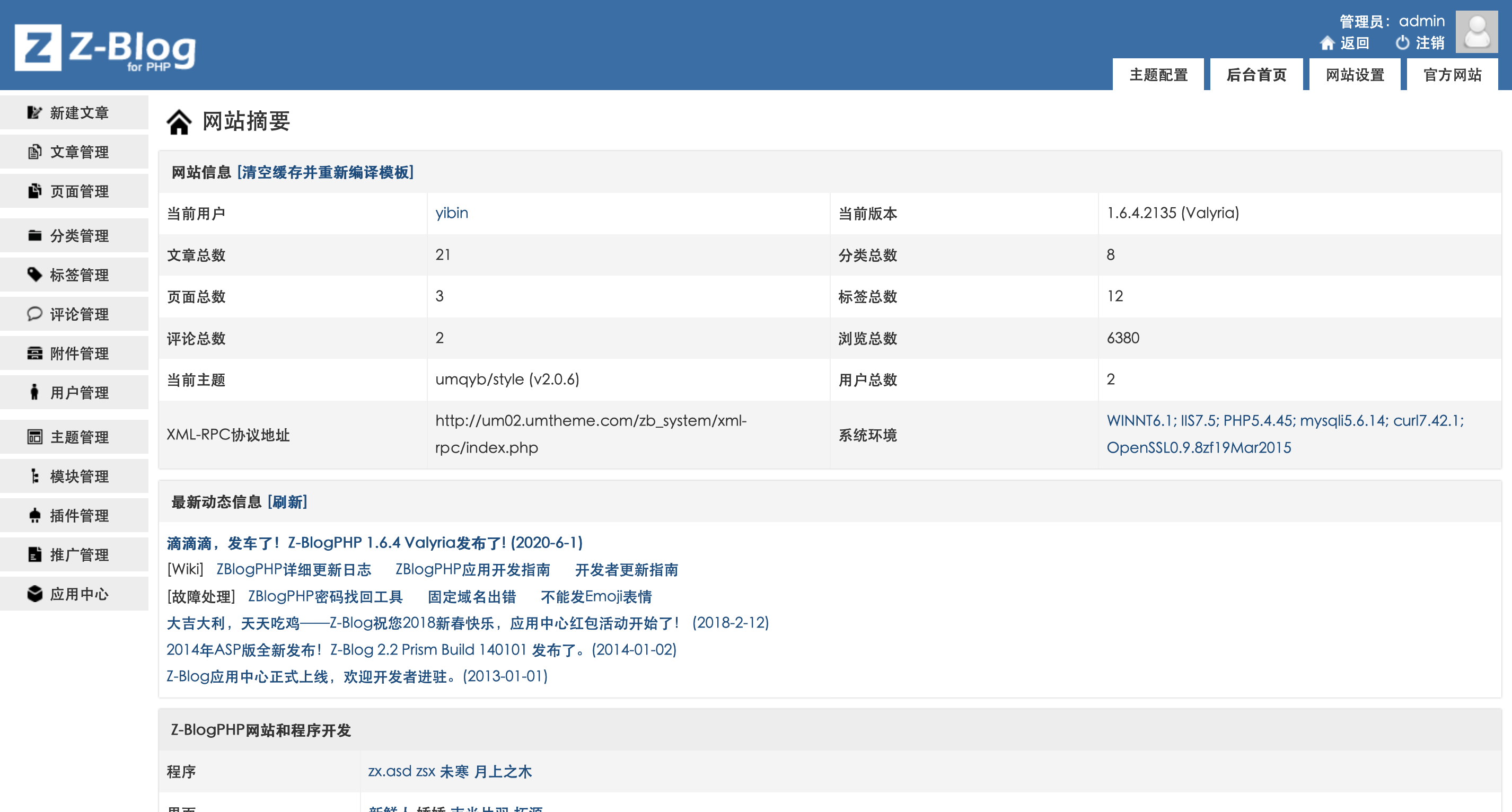Open 文章管理 in the sidebar menu
The height and width of the screenshot is (812, 1512).
click(74, 152)
